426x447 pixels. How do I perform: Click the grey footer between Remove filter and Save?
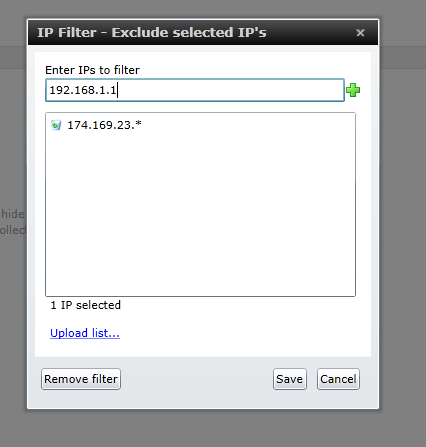click(x=197, y=379)
